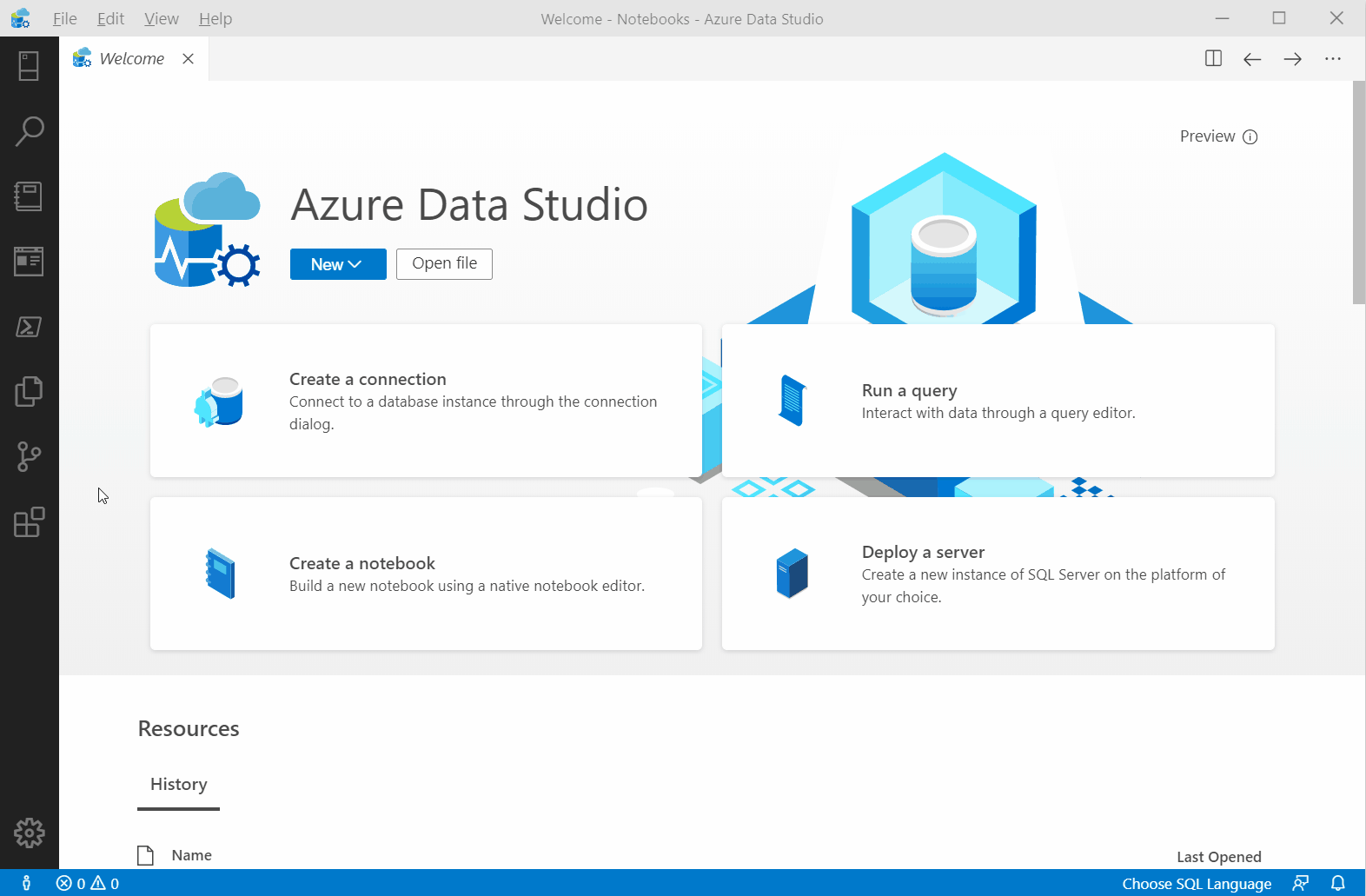Click the go back arrow icon

click(x=1251, y=59)
